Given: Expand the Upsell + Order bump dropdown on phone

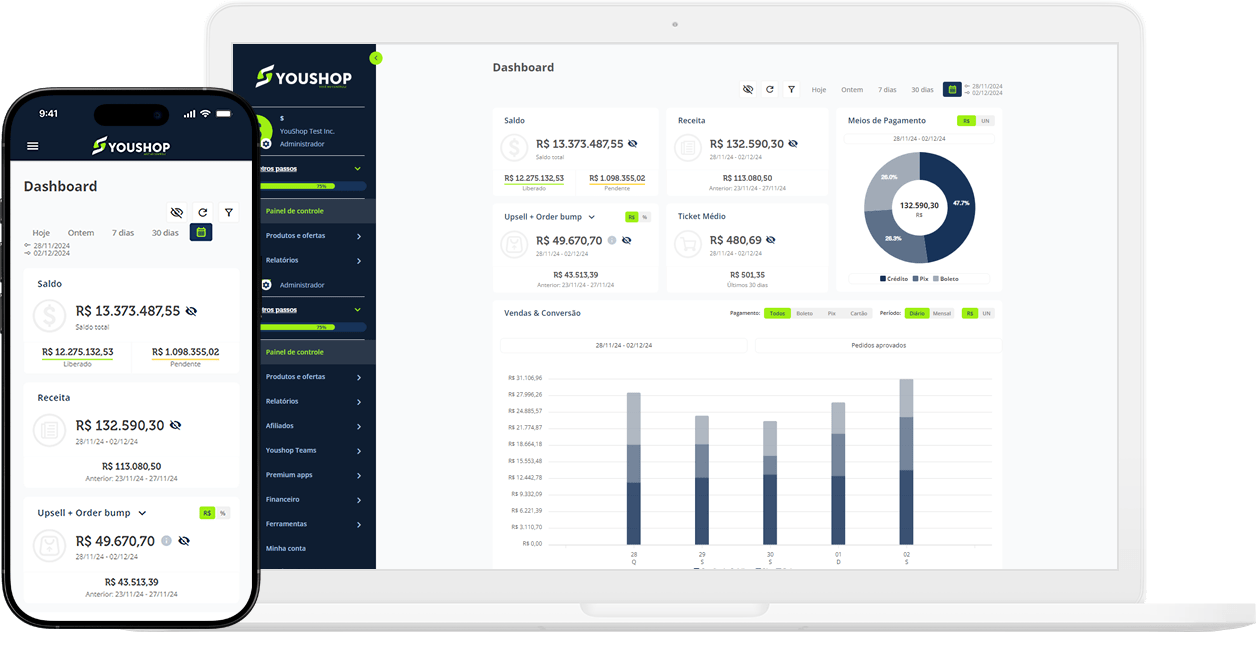Looking at the screenshot, I should point(142,513).
